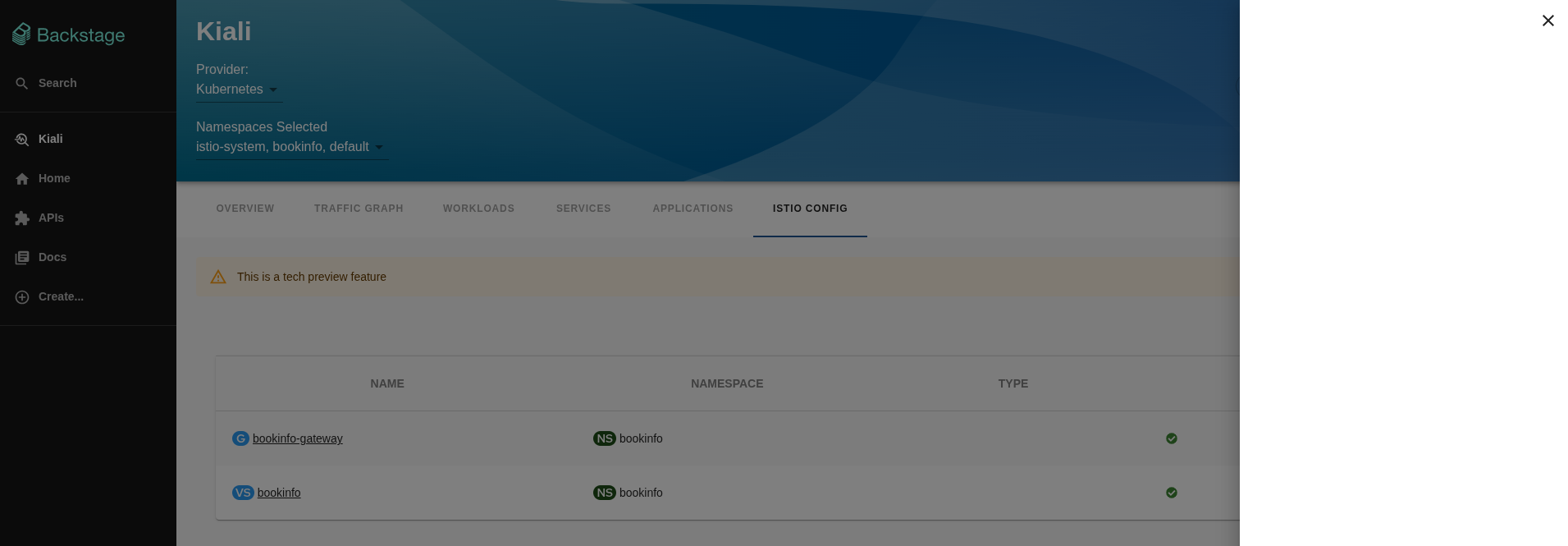Open the Kubernetes provider dropdown

pyautogui.click(x=239, y=89)
